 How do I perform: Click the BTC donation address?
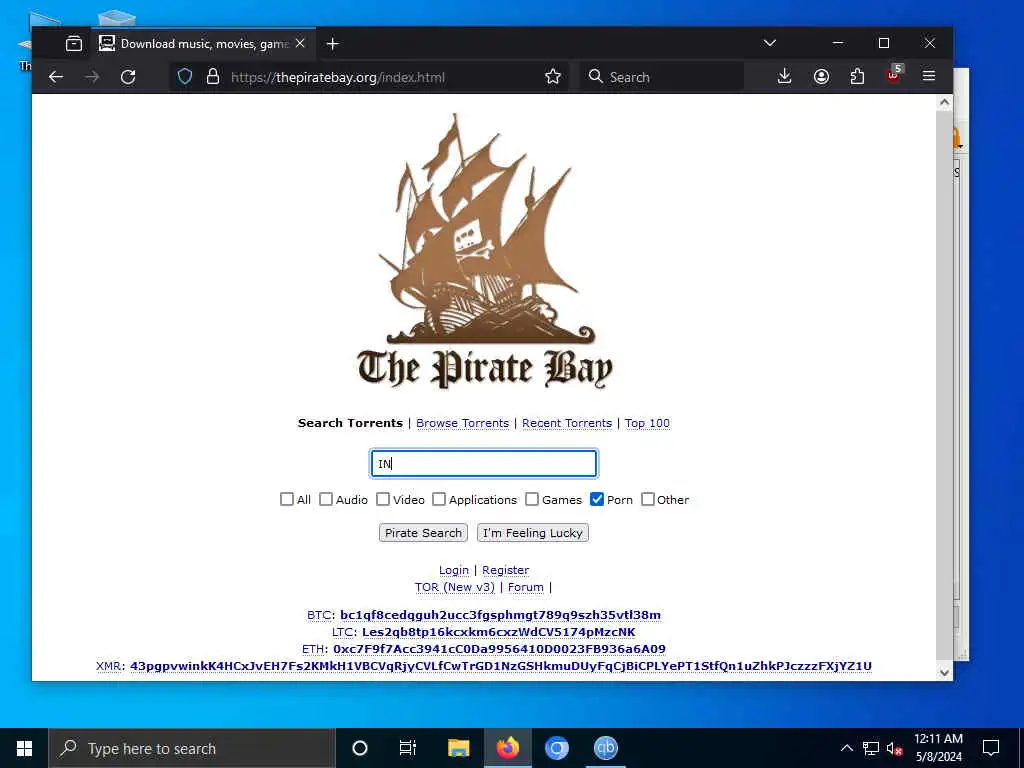[x=500, y=615]
